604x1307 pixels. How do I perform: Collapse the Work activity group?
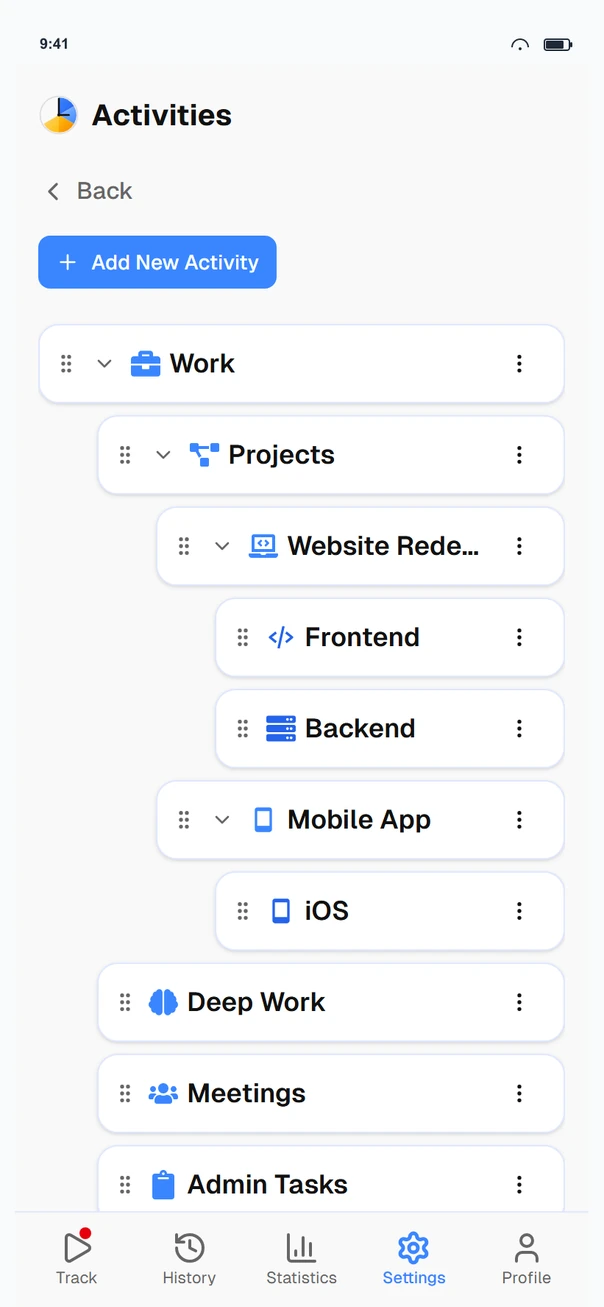(104, 364)
